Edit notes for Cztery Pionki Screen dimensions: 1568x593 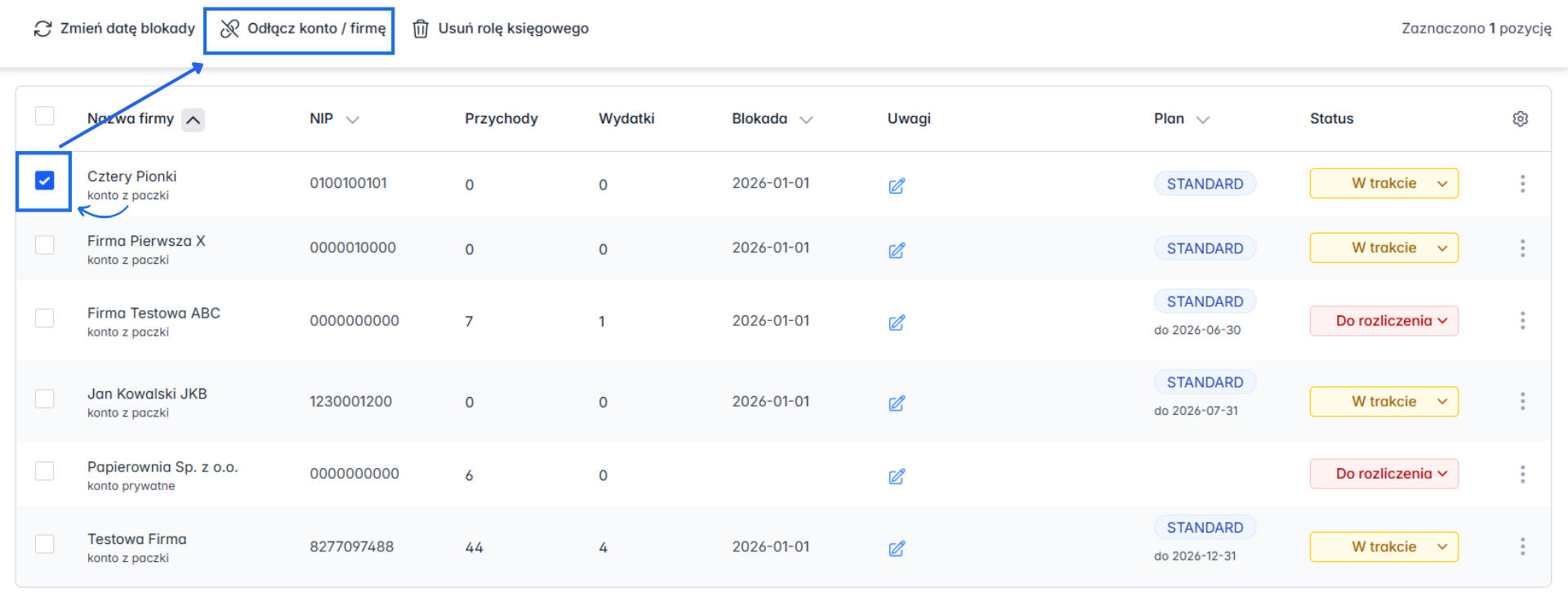point(897,185)
